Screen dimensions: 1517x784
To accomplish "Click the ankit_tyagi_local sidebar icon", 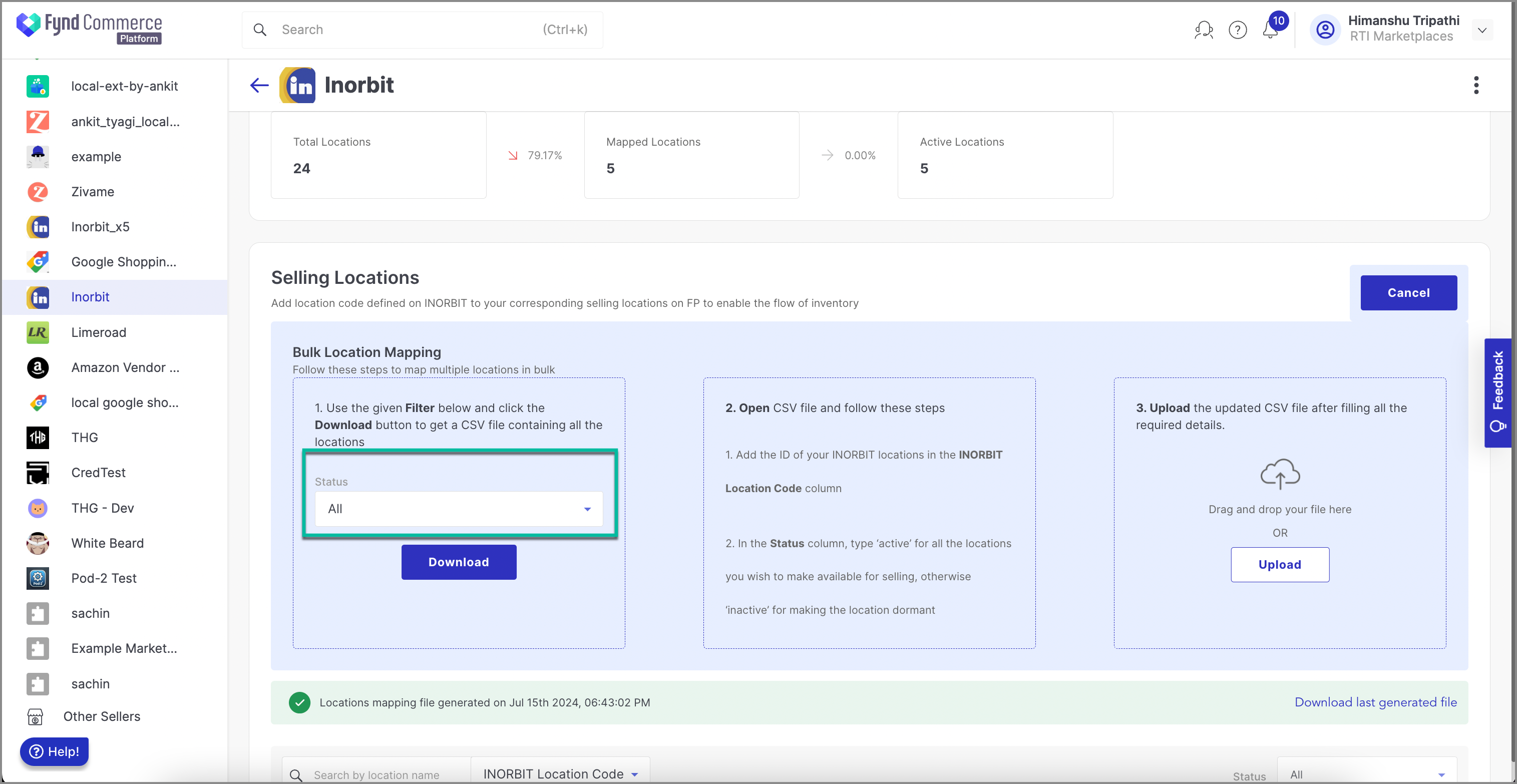I will pos(38,122).
